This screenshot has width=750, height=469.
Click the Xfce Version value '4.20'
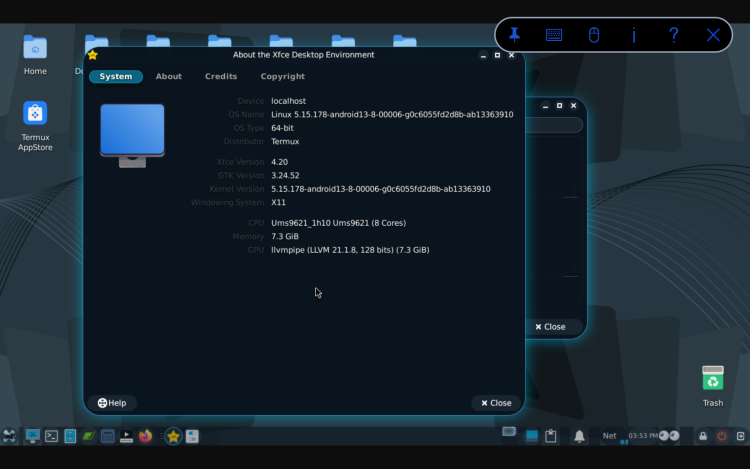click(279, 162)
